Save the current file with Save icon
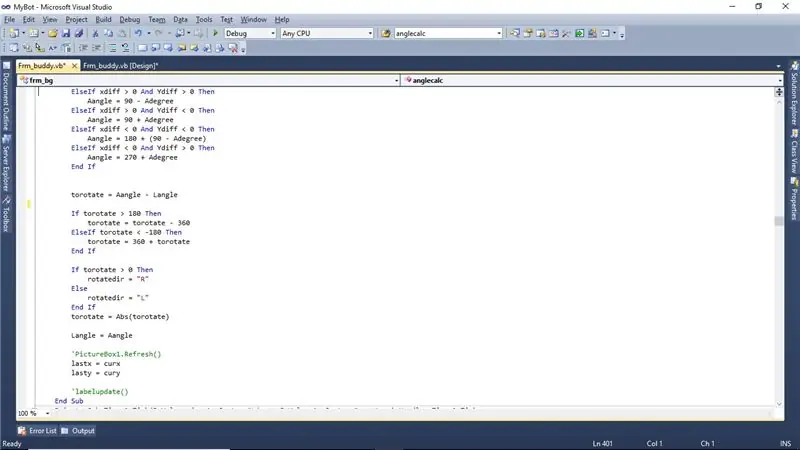The image size is (800, 450). pos(66,33)
